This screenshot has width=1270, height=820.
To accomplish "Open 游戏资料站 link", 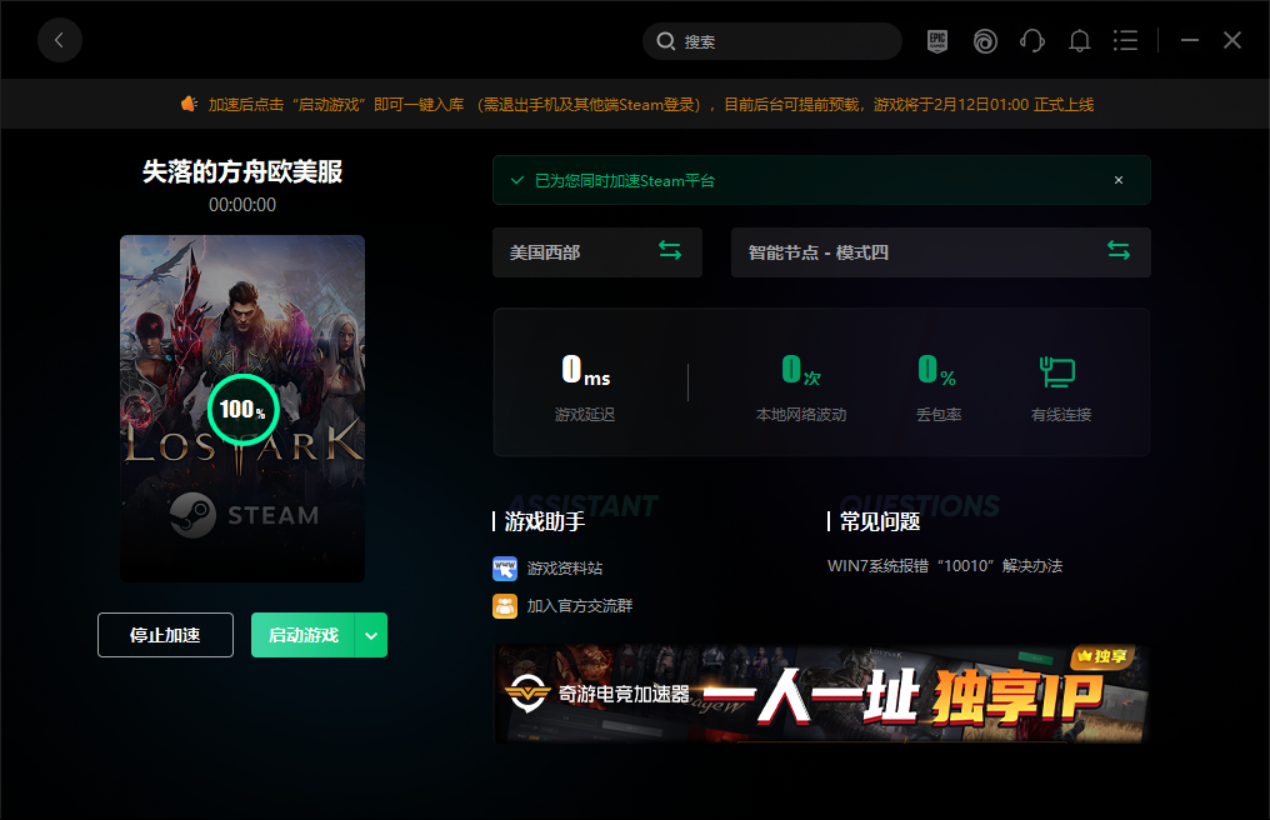I will click(x=565, y=568).
